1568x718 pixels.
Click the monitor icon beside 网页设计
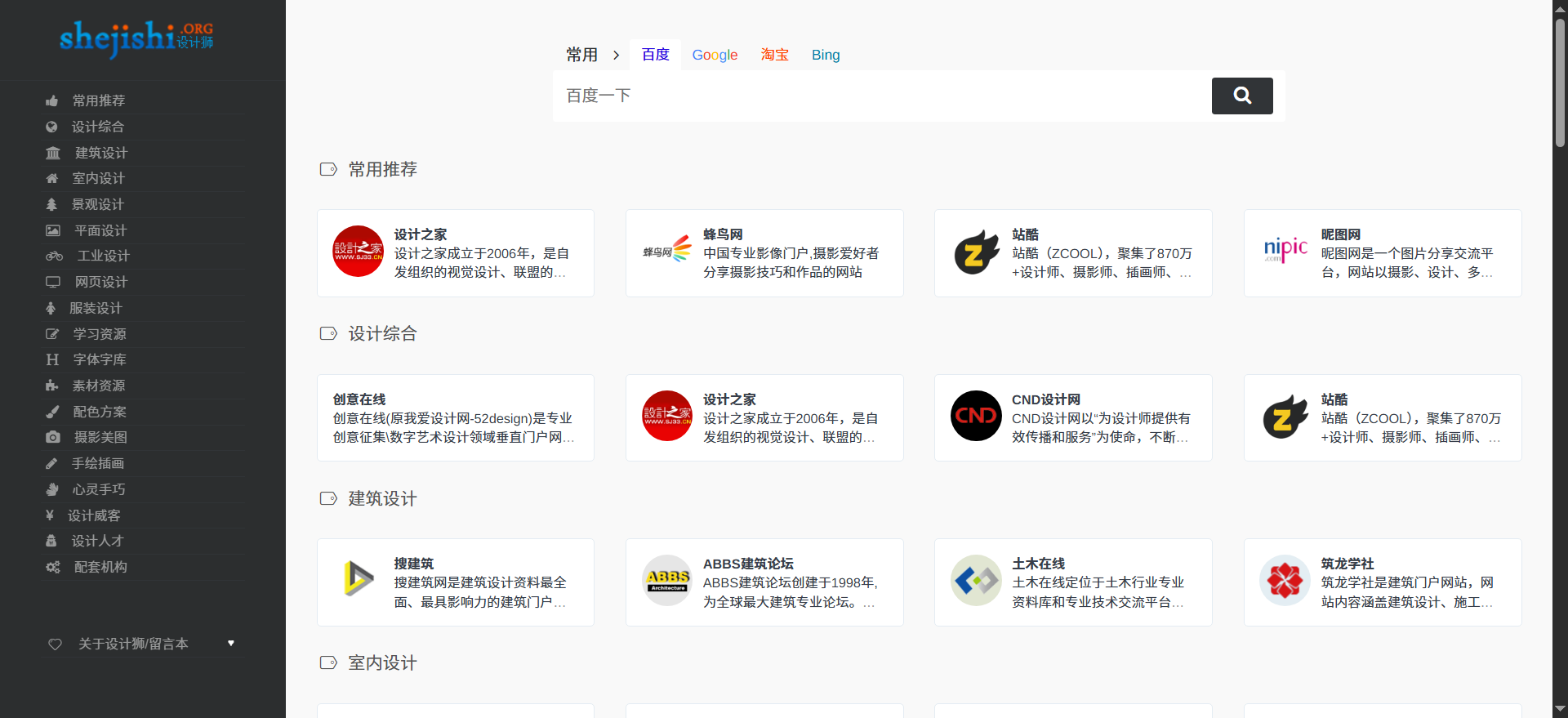click(53, 282)
